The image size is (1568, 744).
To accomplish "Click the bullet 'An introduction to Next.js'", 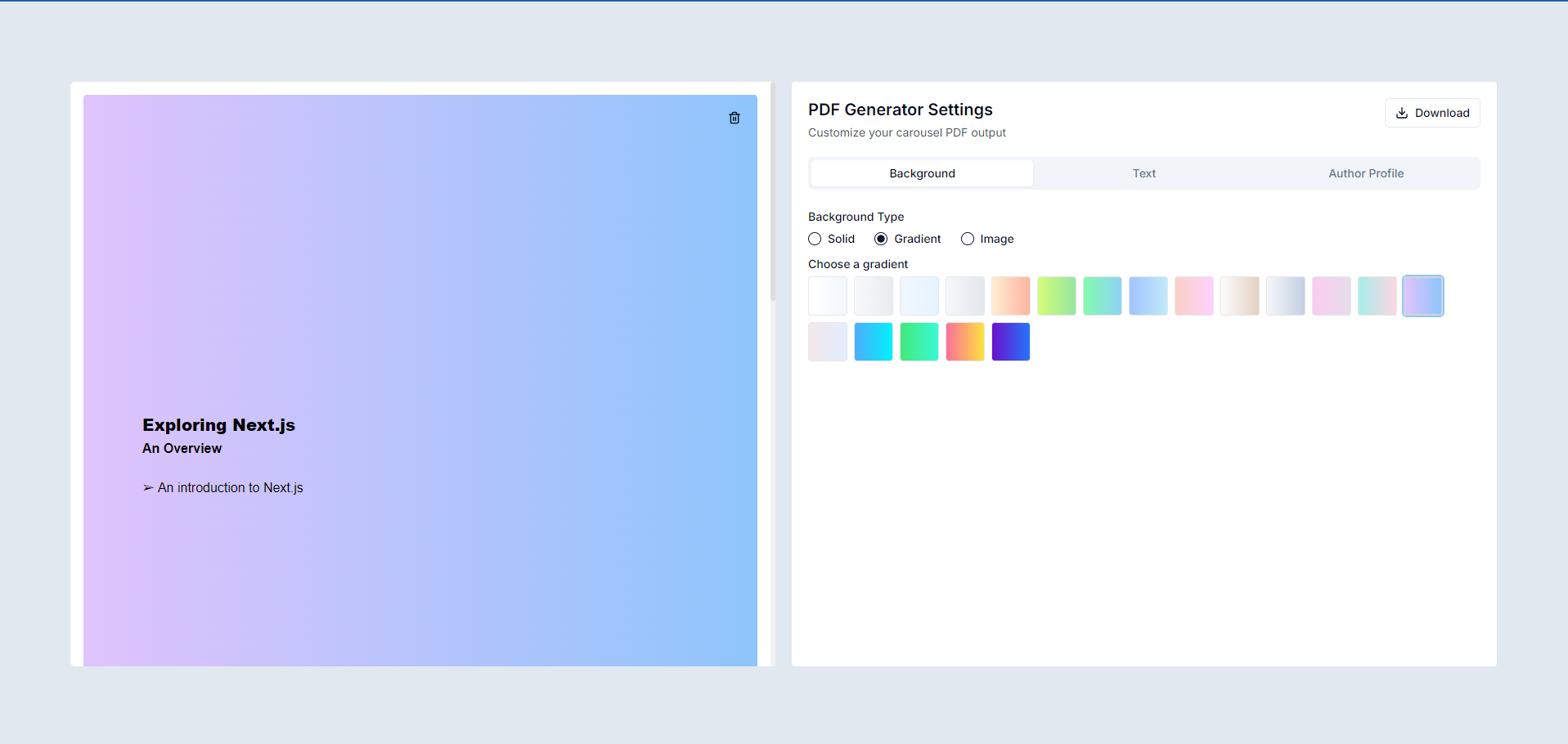I will 222,487.
